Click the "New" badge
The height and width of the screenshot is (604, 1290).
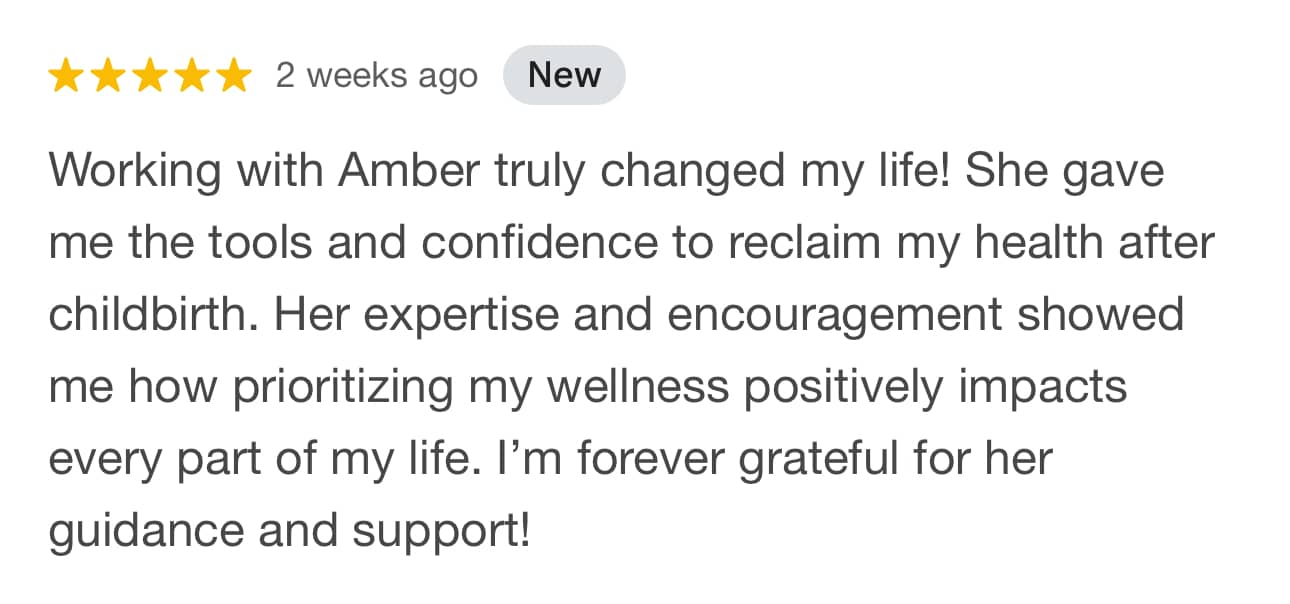click(x=564, y=76)
